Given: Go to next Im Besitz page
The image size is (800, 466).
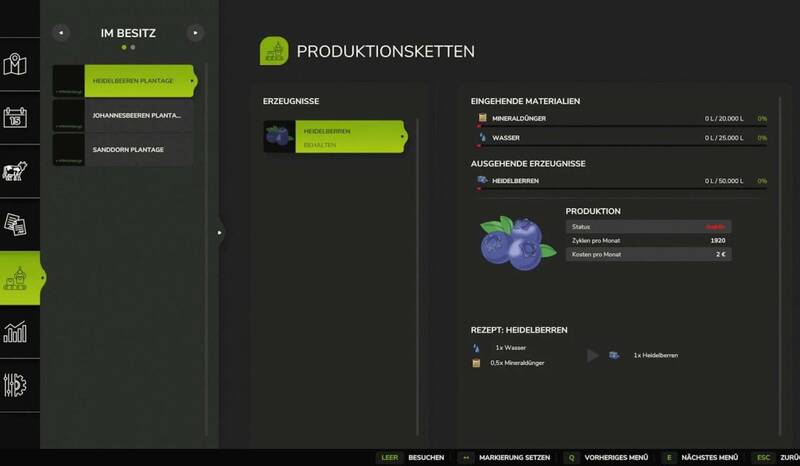Looking at the screenshot, I should coord(195,33).
